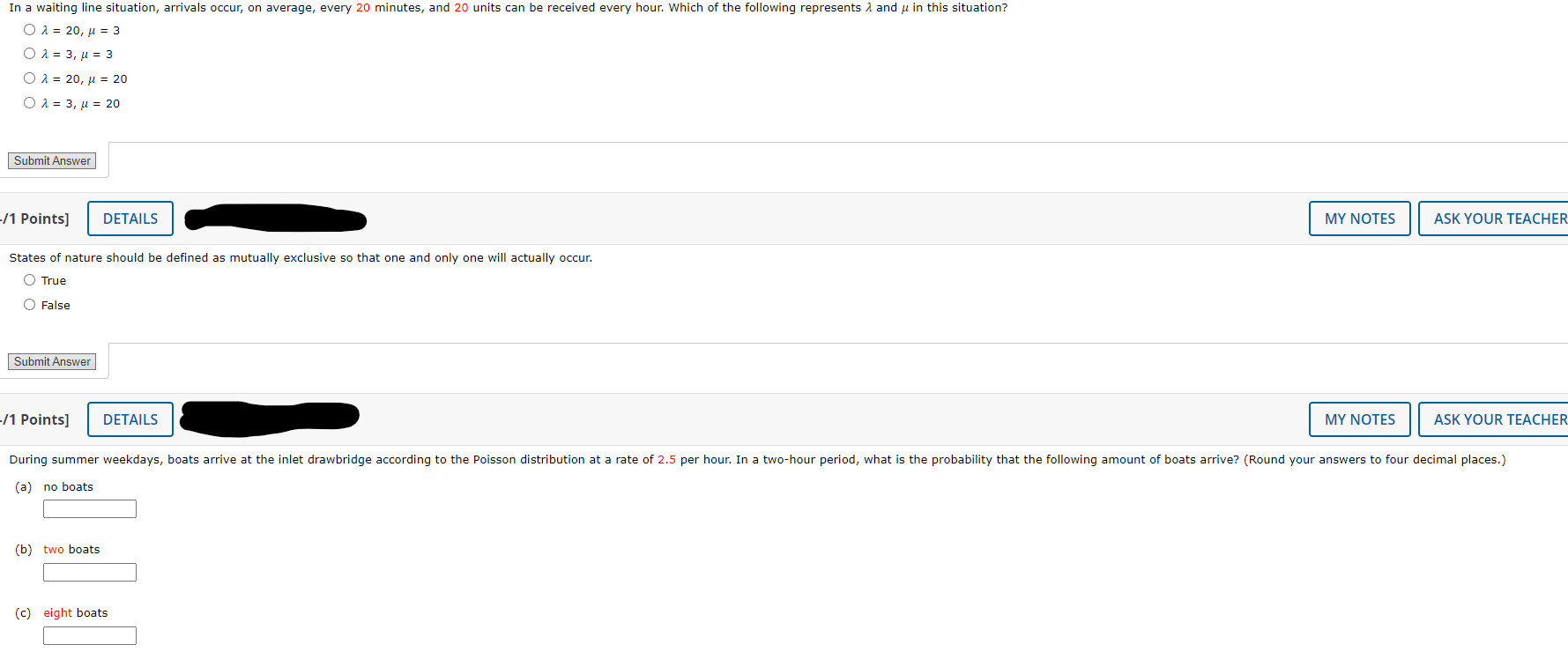Open DETAILS for the boats arrival question
Image resolution: width=1568 pixels, height=667 pixels.
130,419
